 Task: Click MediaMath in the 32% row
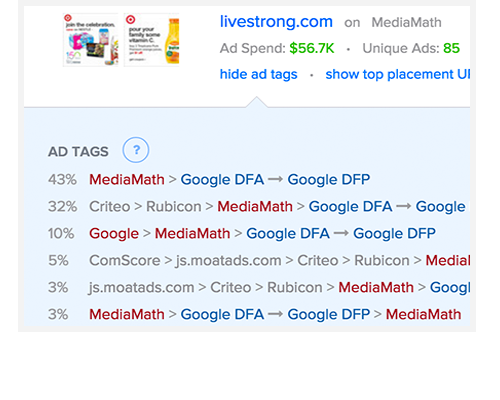coord(255,207)
